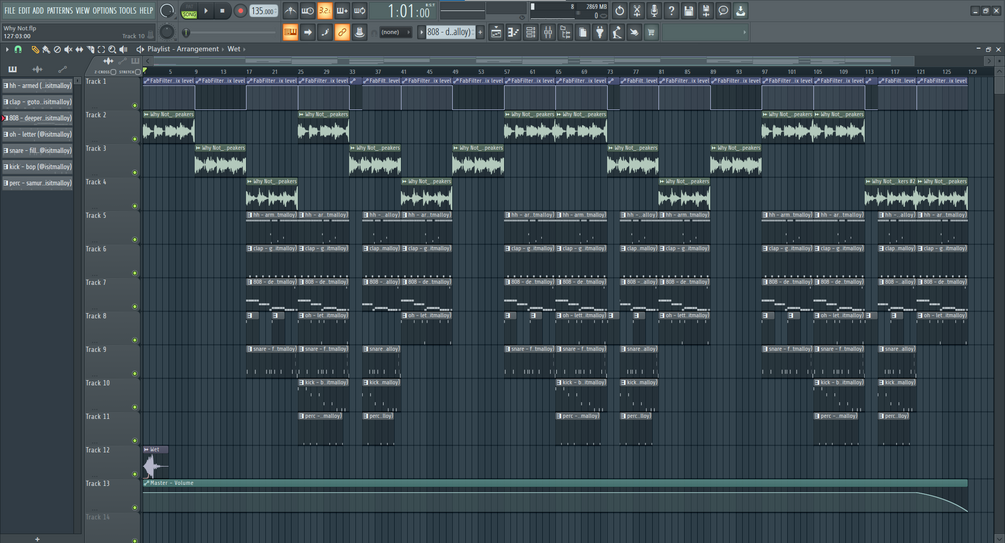The image size is (1005, 543).
Task: Toggle step editing arrow icon
Action: pyautogui.click(x=308, y=32)
